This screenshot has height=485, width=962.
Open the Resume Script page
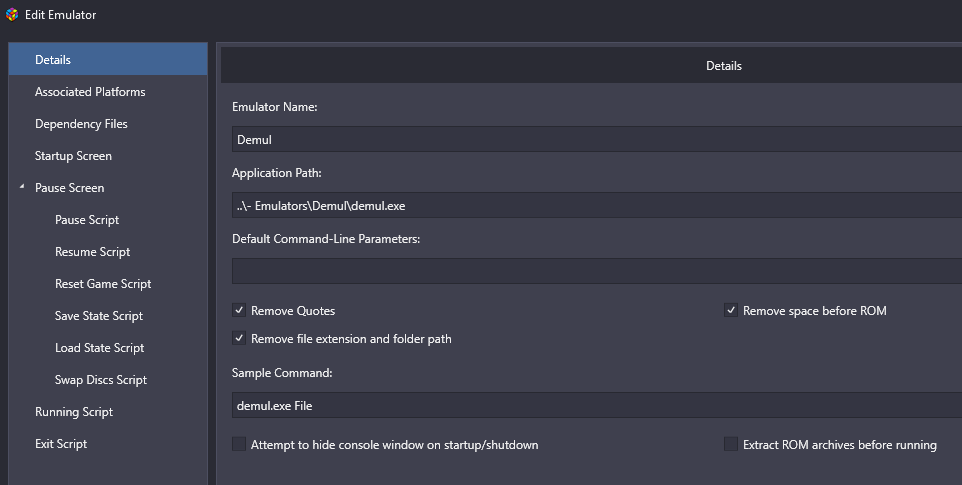pyautogui.click(x=93, y=251)
